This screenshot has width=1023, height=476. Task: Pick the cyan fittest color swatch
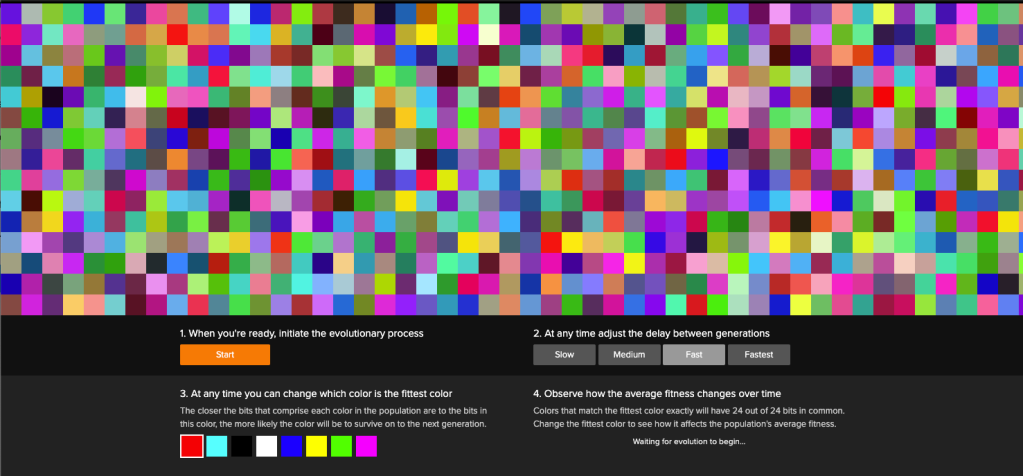coord(216,446)
